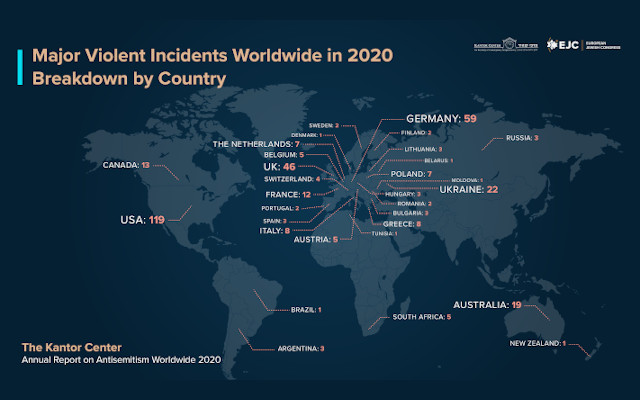
Task: Click 'The Kantor Center' footer heading
Action: (72, 347)
